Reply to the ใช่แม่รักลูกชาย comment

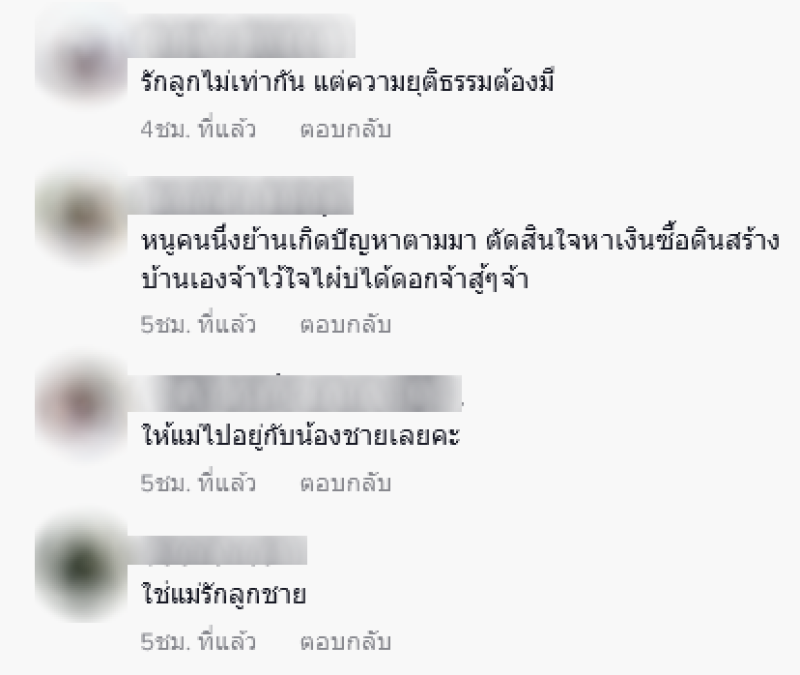coord(345,642)
